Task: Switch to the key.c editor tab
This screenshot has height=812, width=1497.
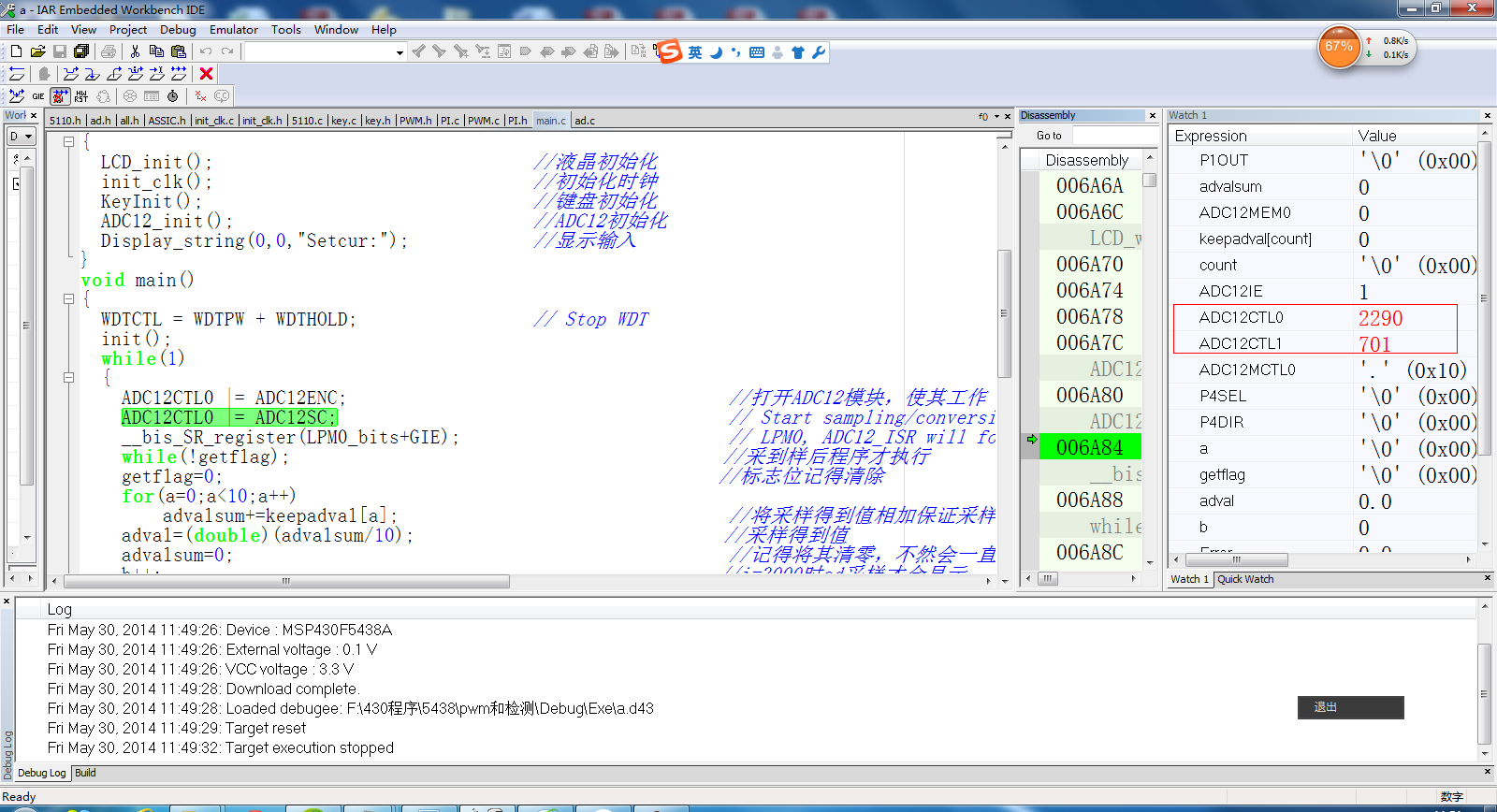Action: tap(344, 121)
